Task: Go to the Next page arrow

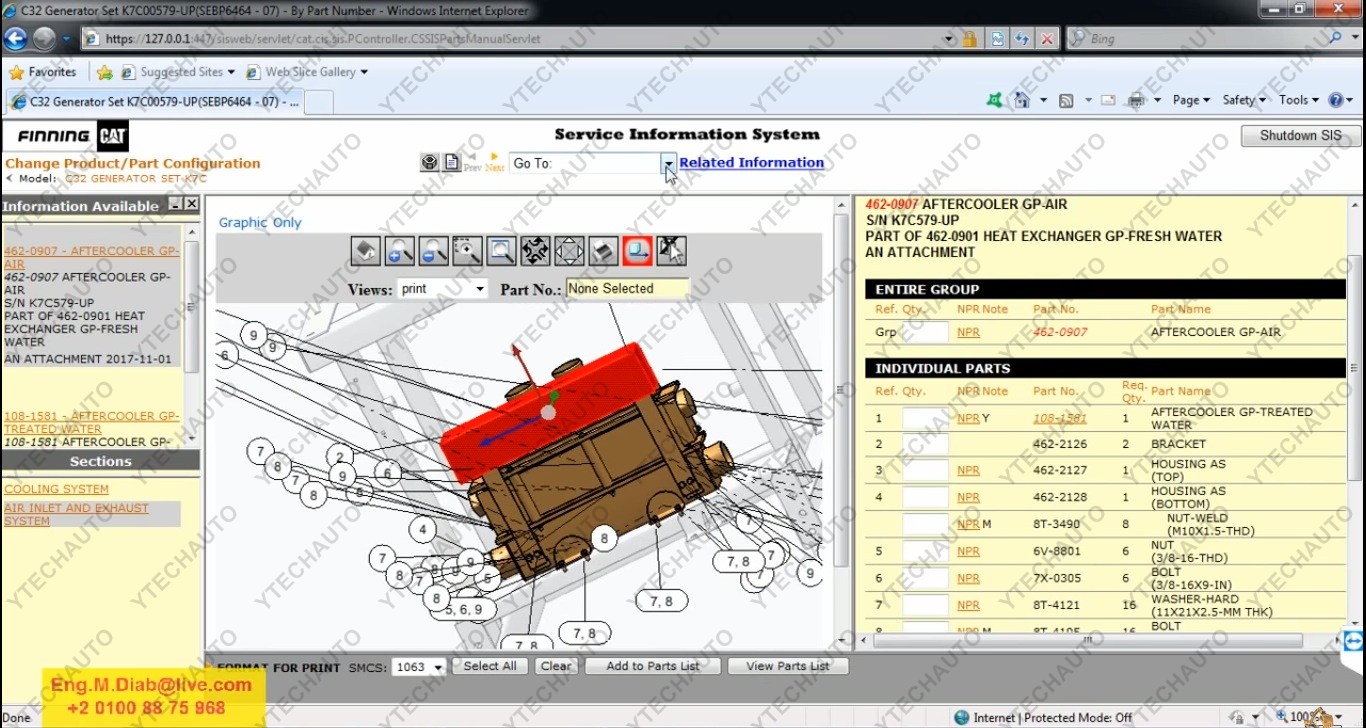Action: pos(494,162)
